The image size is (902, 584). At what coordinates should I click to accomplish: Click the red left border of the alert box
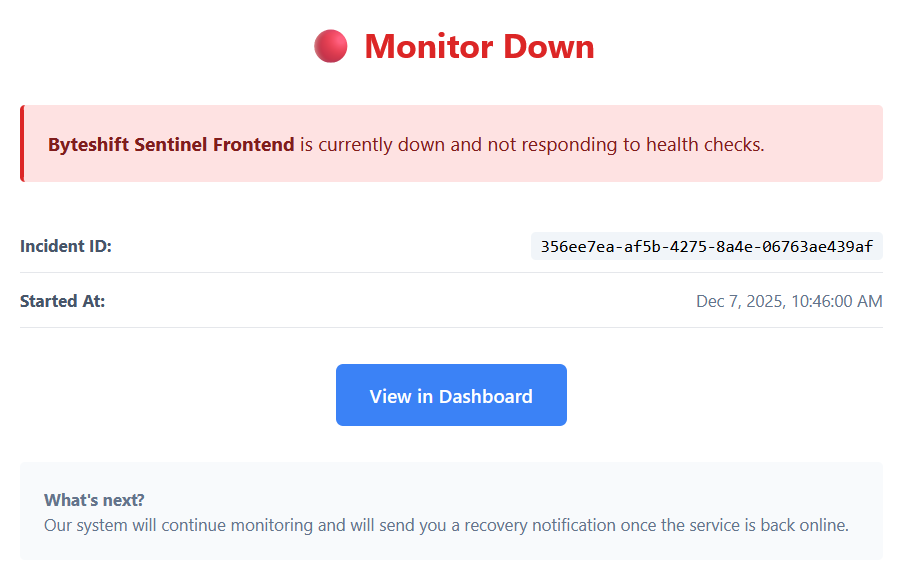(x=23, y=144)
